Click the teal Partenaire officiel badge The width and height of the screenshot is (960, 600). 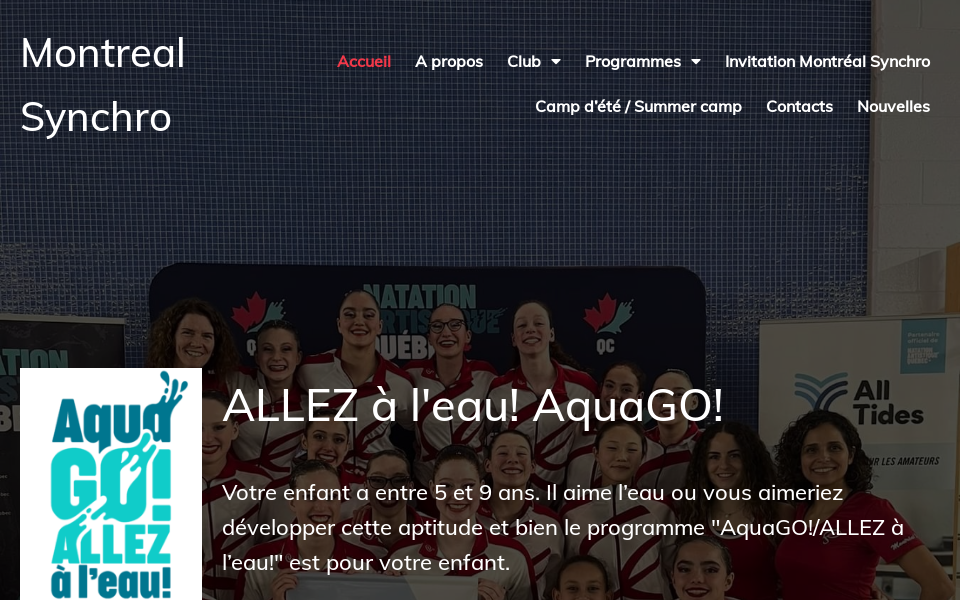[x=923, y=347]
